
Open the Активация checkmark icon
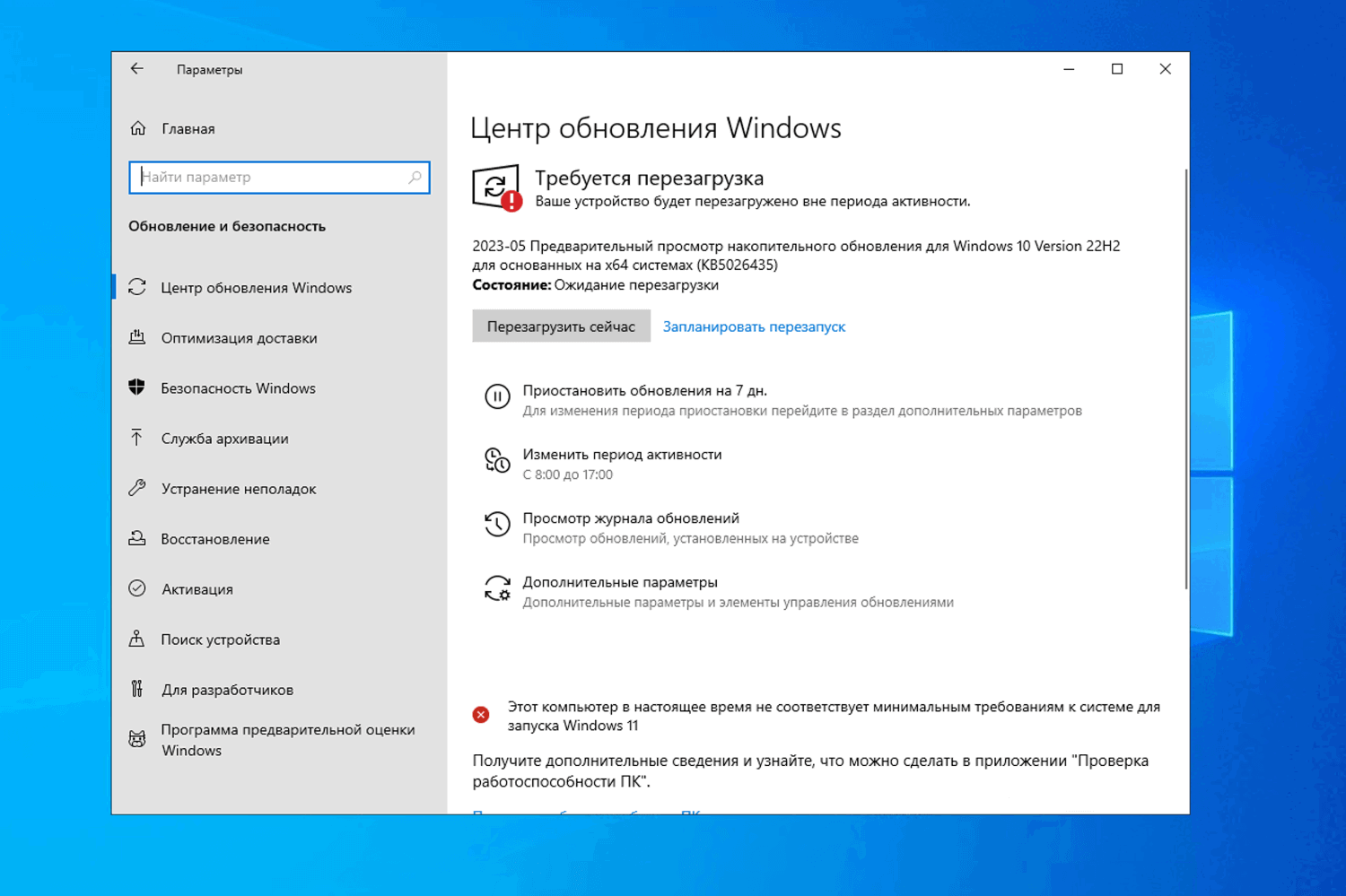point(137,588)
